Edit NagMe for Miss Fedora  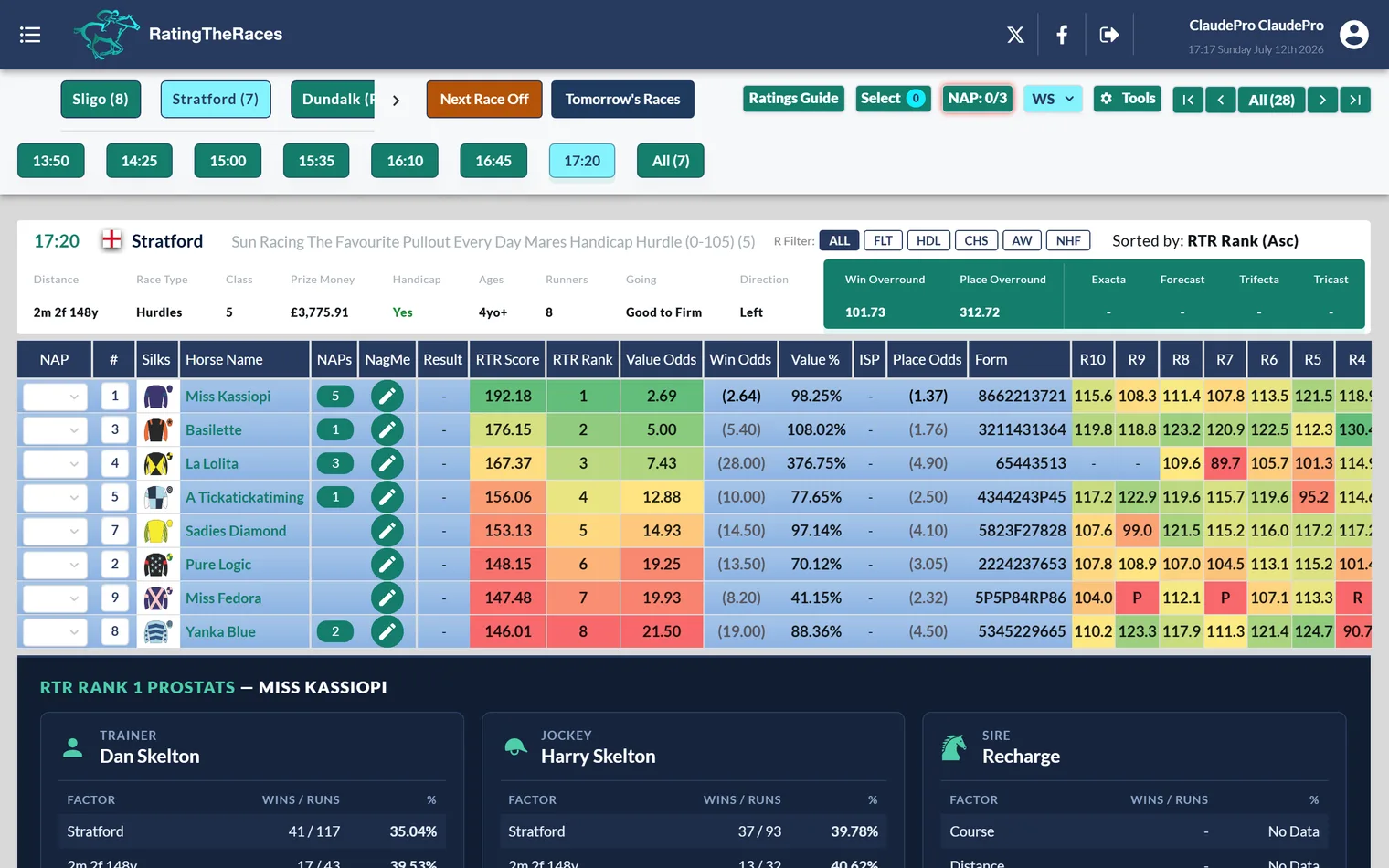[387, 598]
